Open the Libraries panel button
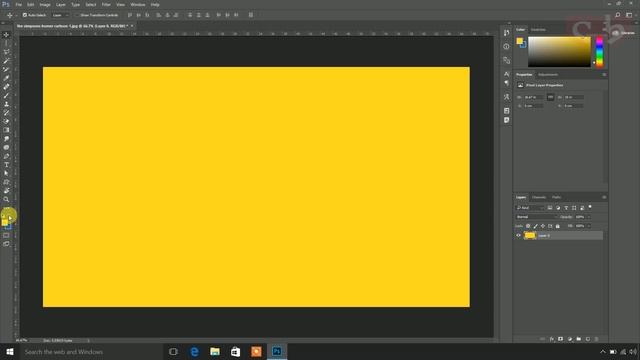 (624, 33)
